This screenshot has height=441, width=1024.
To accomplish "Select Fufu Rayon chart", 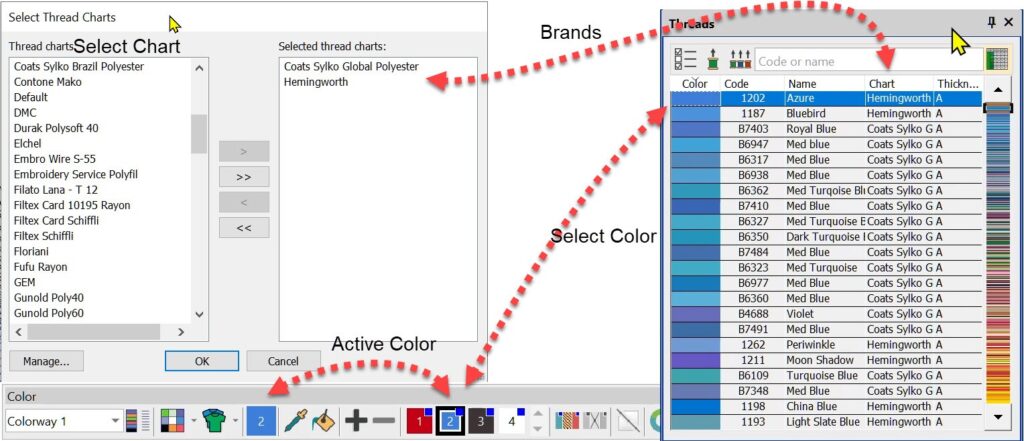I will [x=40, y=267].
